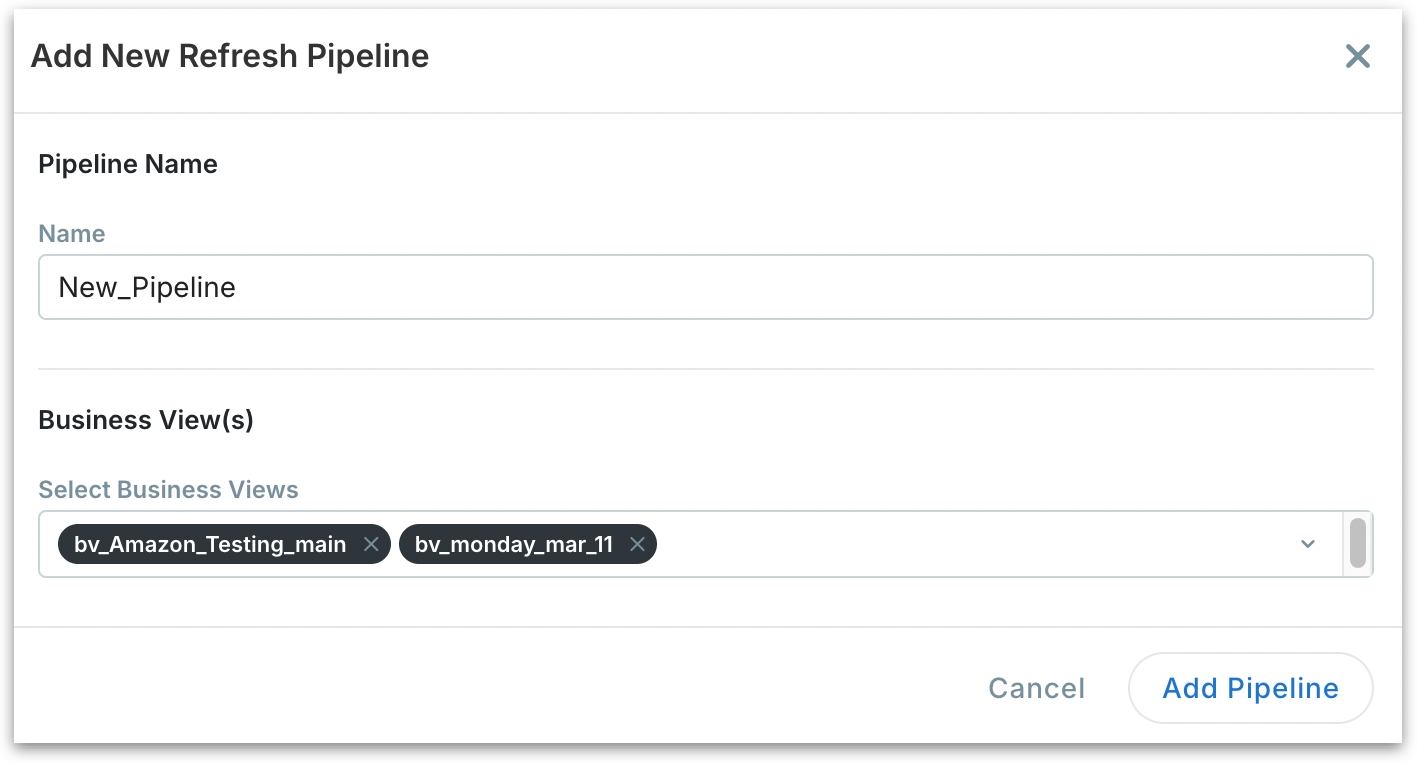Viewport: 1417px width, 763px height.
Task: Close the Add New Refresh Pipeline dialog
Action: click(1357, 56)
